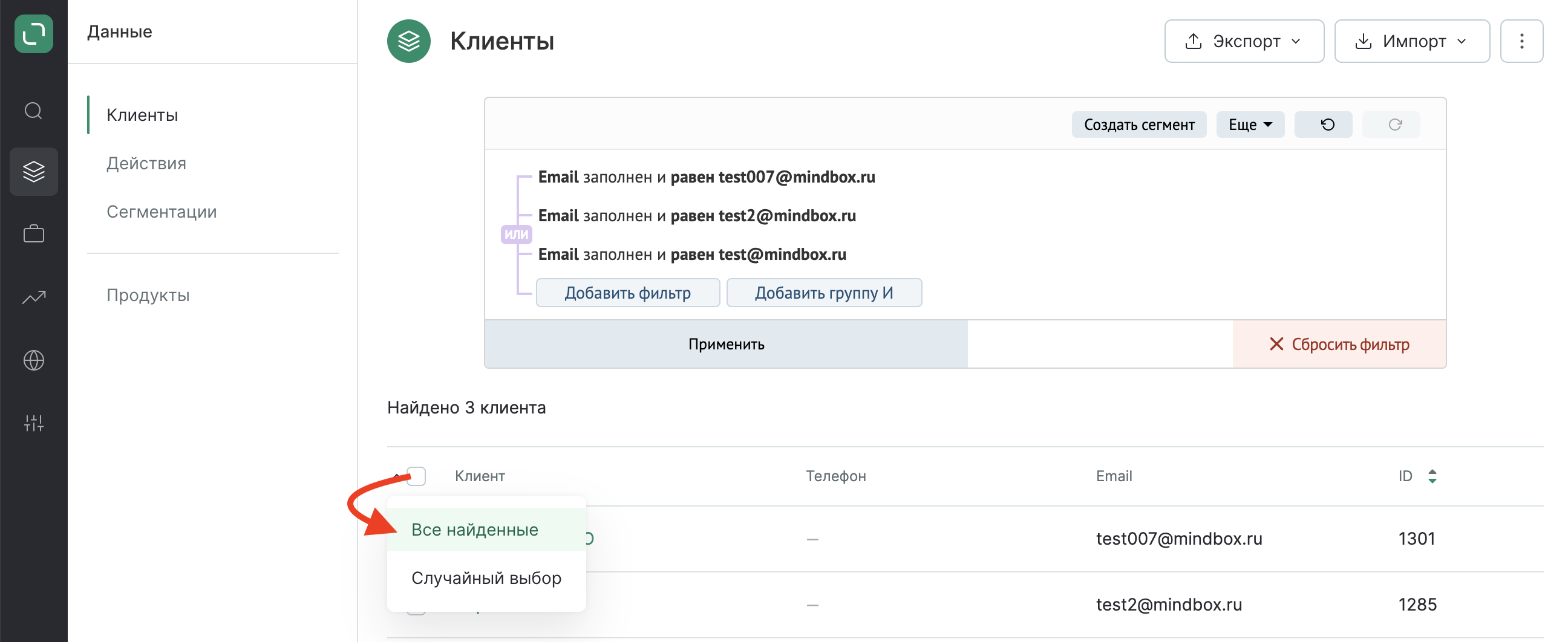The image size is (1568, 642).
Task: Click the Email column header
Action: point(1114,476)
